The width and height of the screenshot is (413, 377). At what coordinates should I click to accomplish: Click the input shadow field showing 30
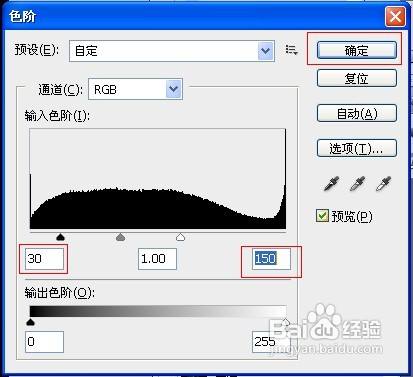tap(44, 259)
